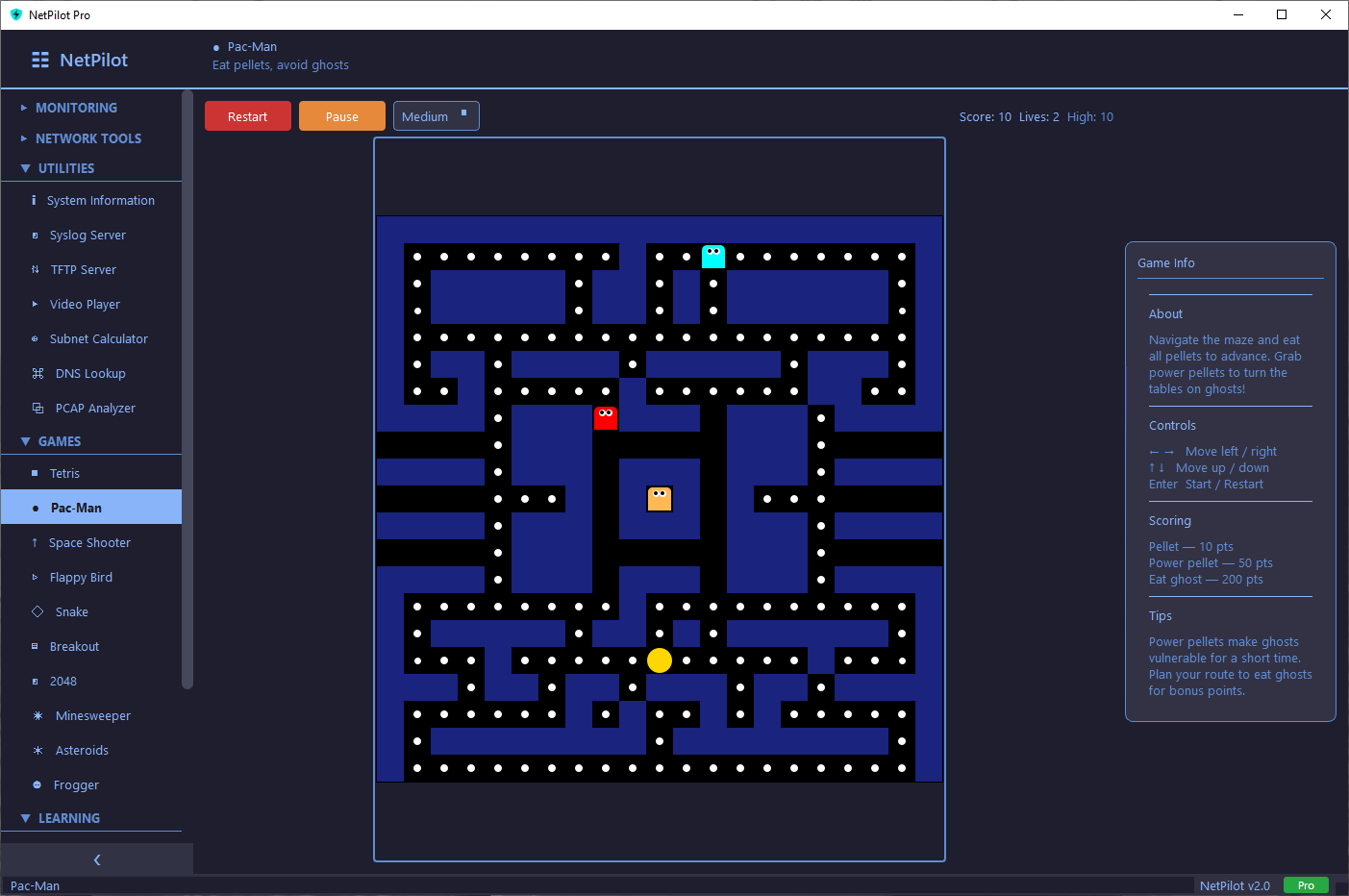Click the NetPilot hamburger menu icon
Screen dimensions: 1349x896
[x=39, y=60]
